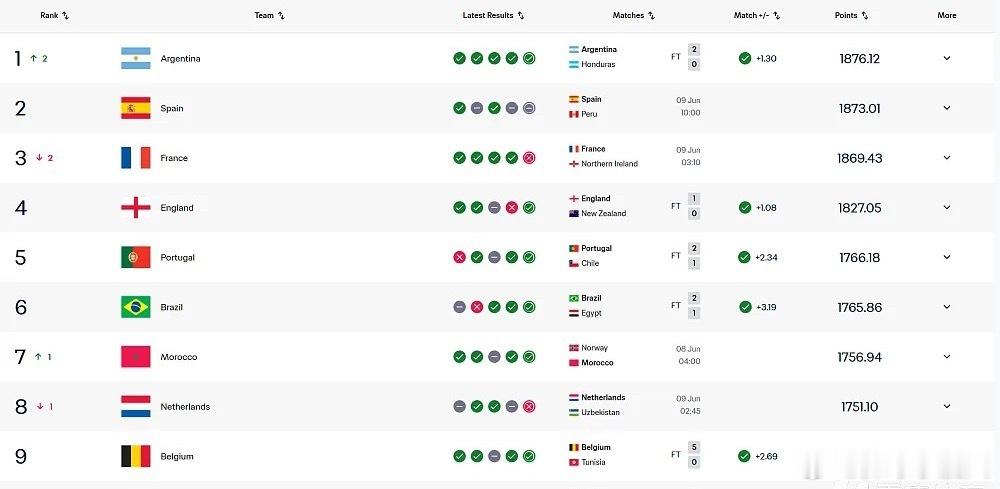1000x489 pixels.
Task: Expand Netherlands row details chevron
Action: 946,406
